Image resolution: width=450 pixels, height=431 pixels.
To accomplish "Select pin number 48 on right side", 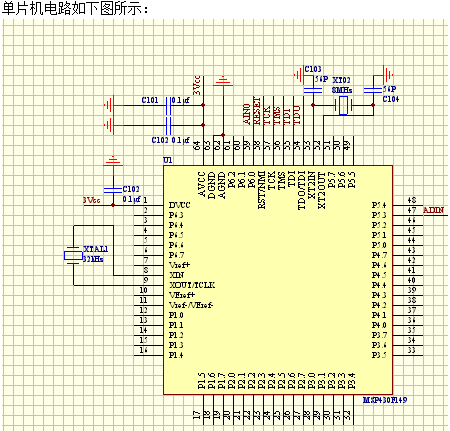I will tap(412, 200).
